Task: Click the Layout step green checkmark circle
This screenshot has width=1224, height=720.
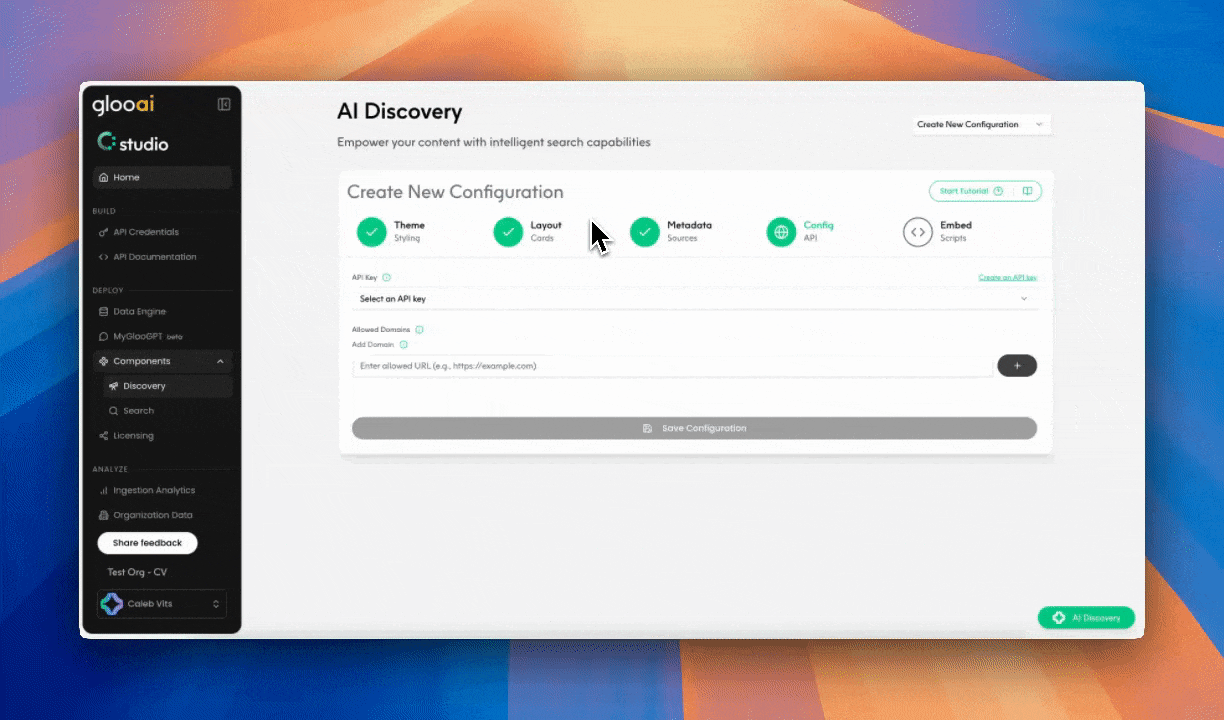Action: (x=508, y=232)
